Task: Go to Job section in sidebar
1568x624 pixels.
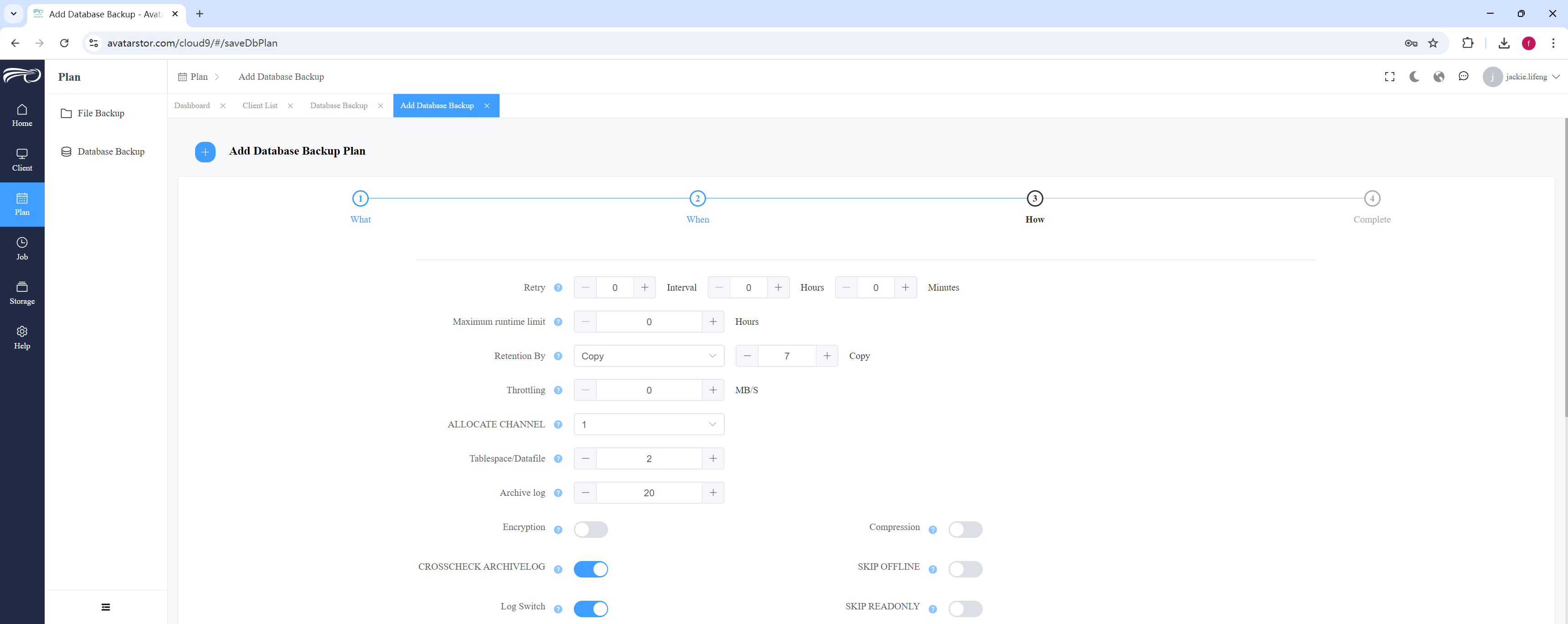Action: tap(22, 249)
